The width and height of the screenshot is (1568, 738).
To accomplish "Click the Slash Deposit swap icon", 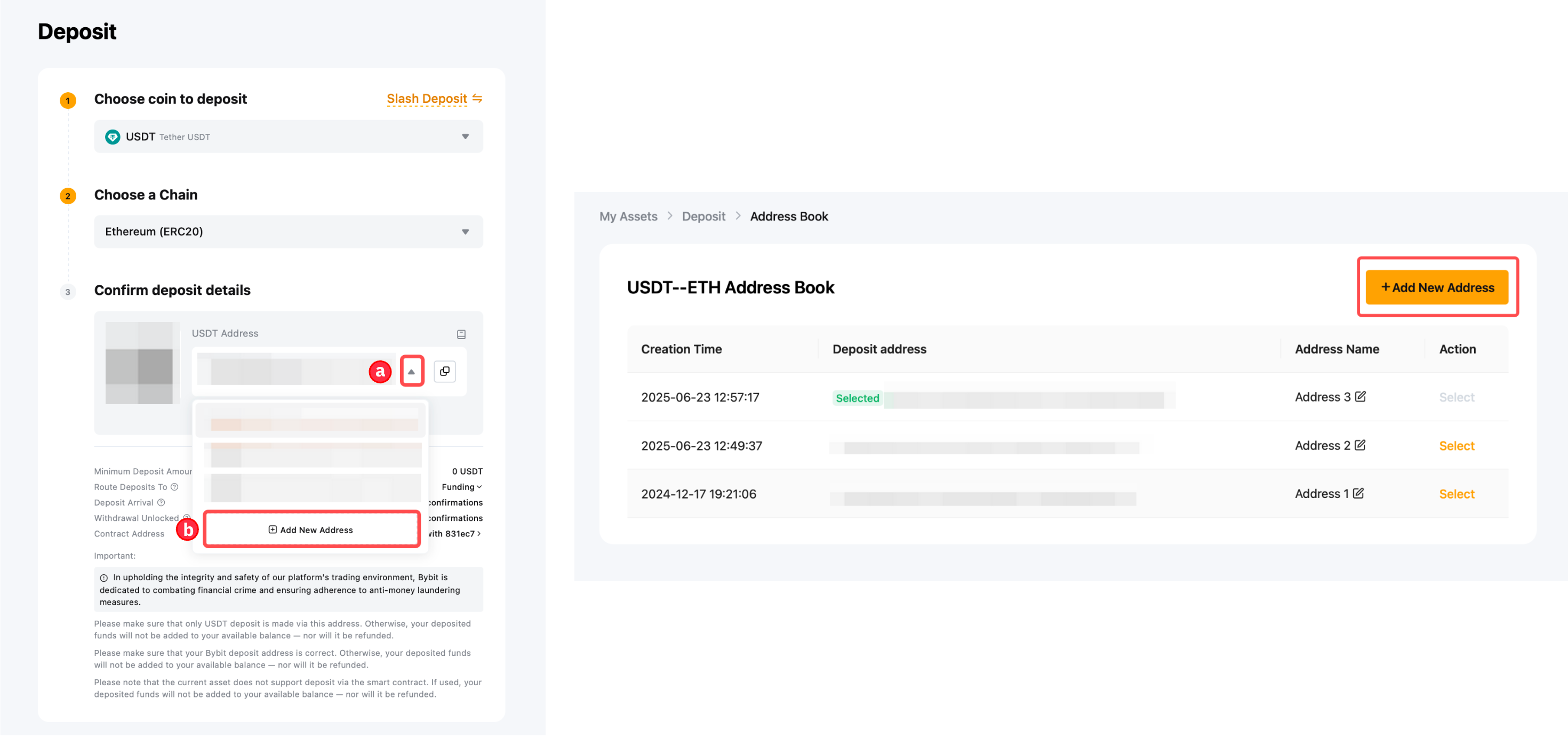I will (477, 99).
